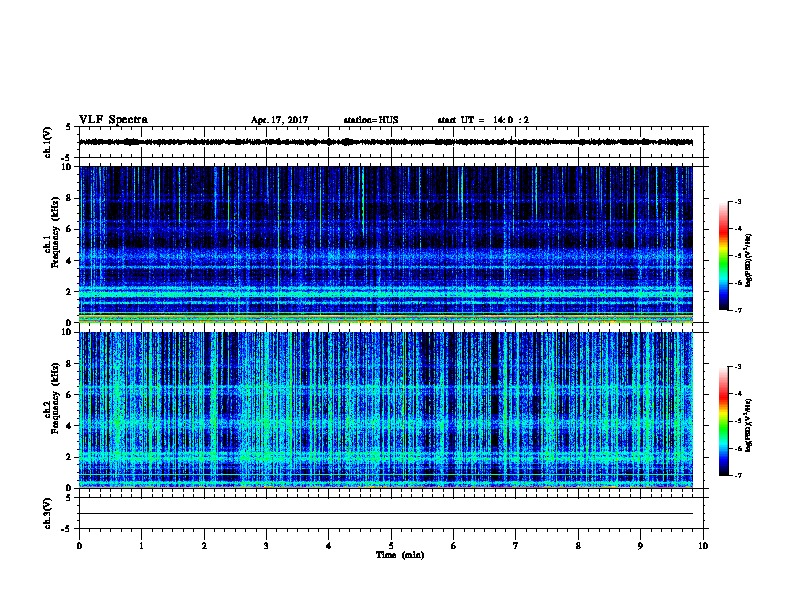Click time-axis tick label "3"
792x612 pixels.
(266, 546)
